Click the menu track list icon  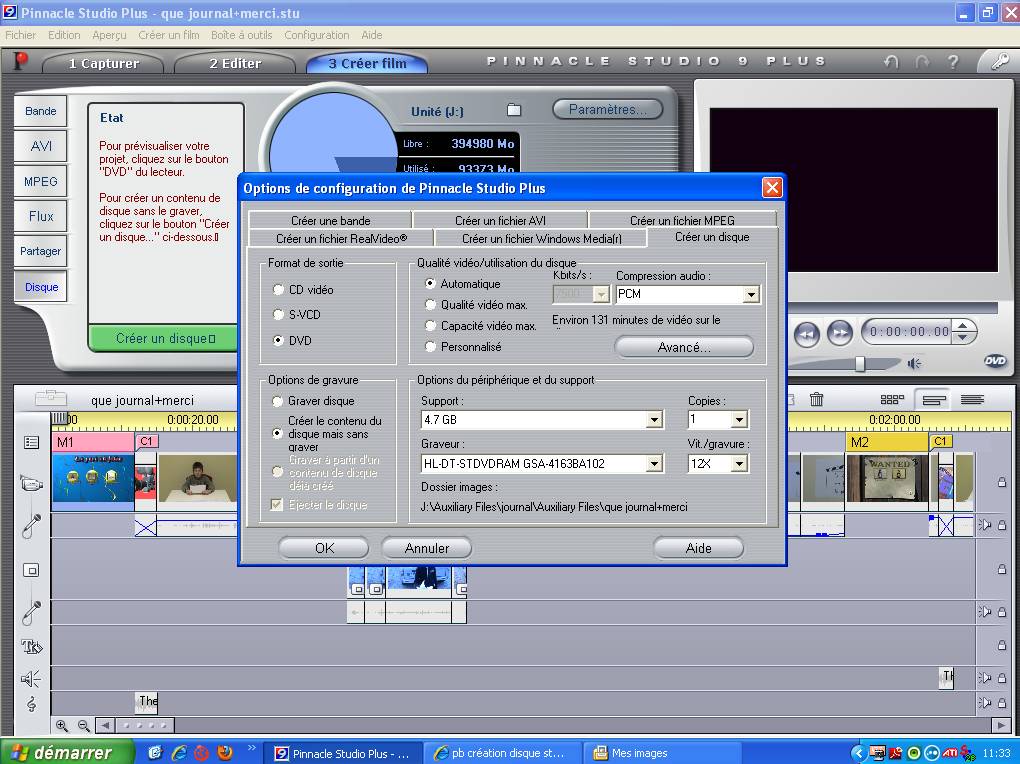[31, 443]
